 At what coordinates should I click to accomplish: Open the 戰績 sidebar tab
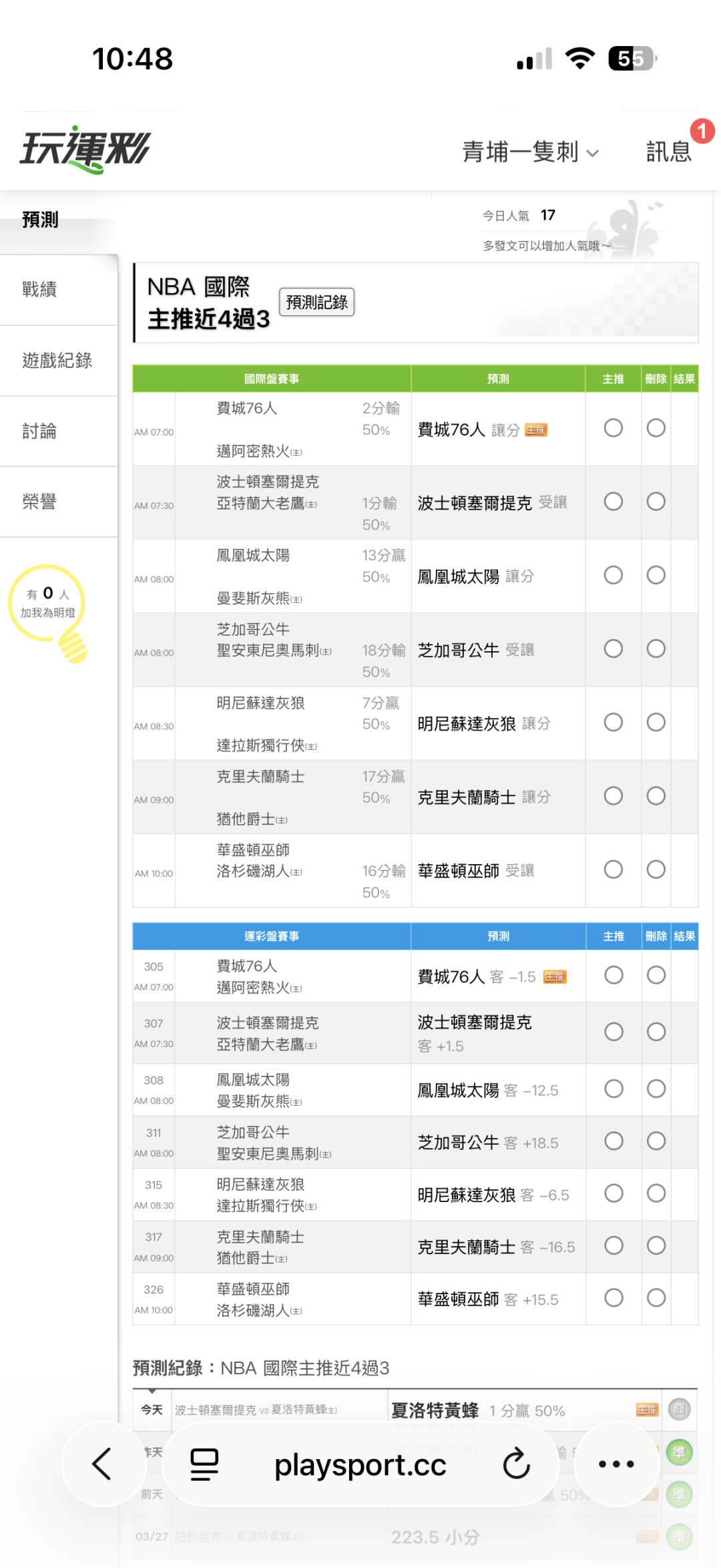pyautogui.click(x=40, y=290)
